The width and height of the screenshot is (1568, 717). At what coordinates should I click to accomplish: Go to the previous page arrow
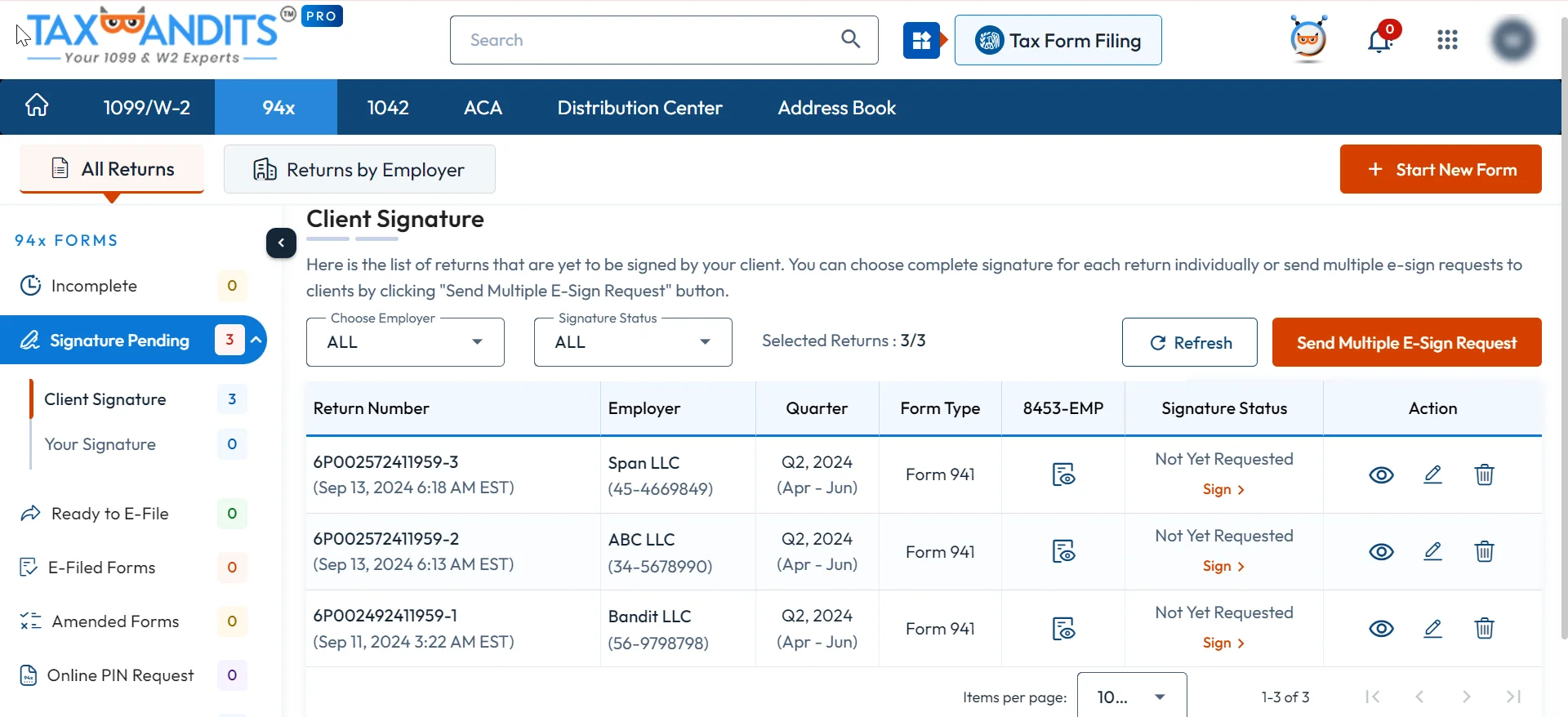point(1419,697)
